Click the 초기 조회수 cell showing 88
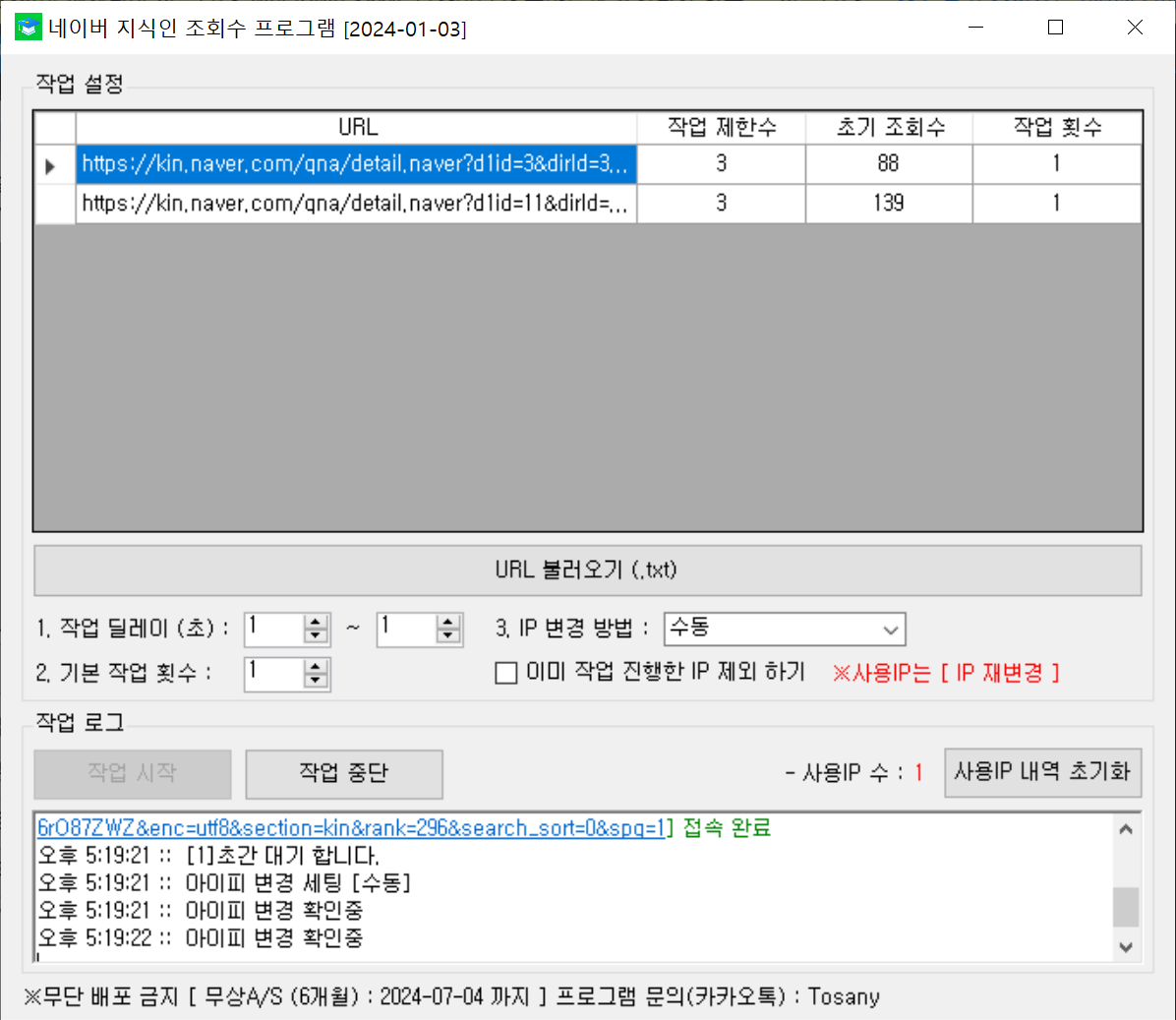 [x=890, y=164]
